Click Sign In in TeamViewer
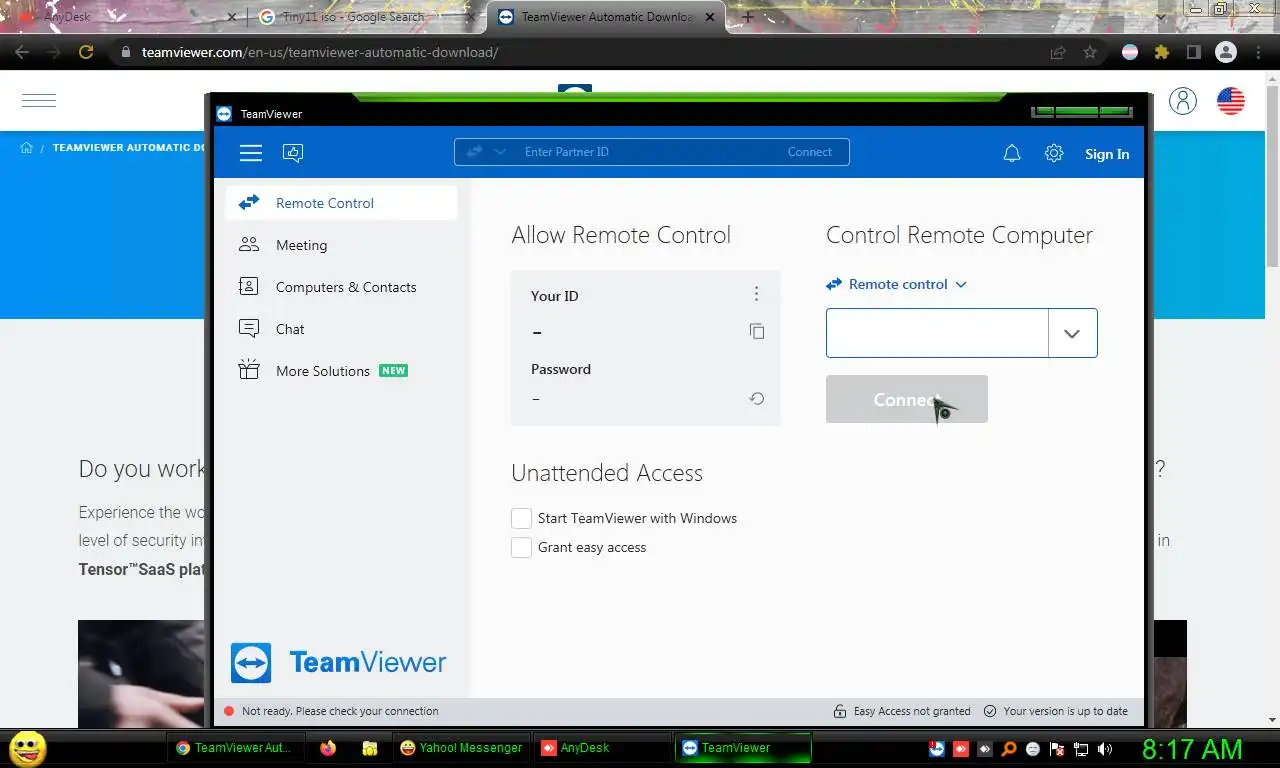The width and height of the screenshot is (1280, 768). click(1107, 154)
